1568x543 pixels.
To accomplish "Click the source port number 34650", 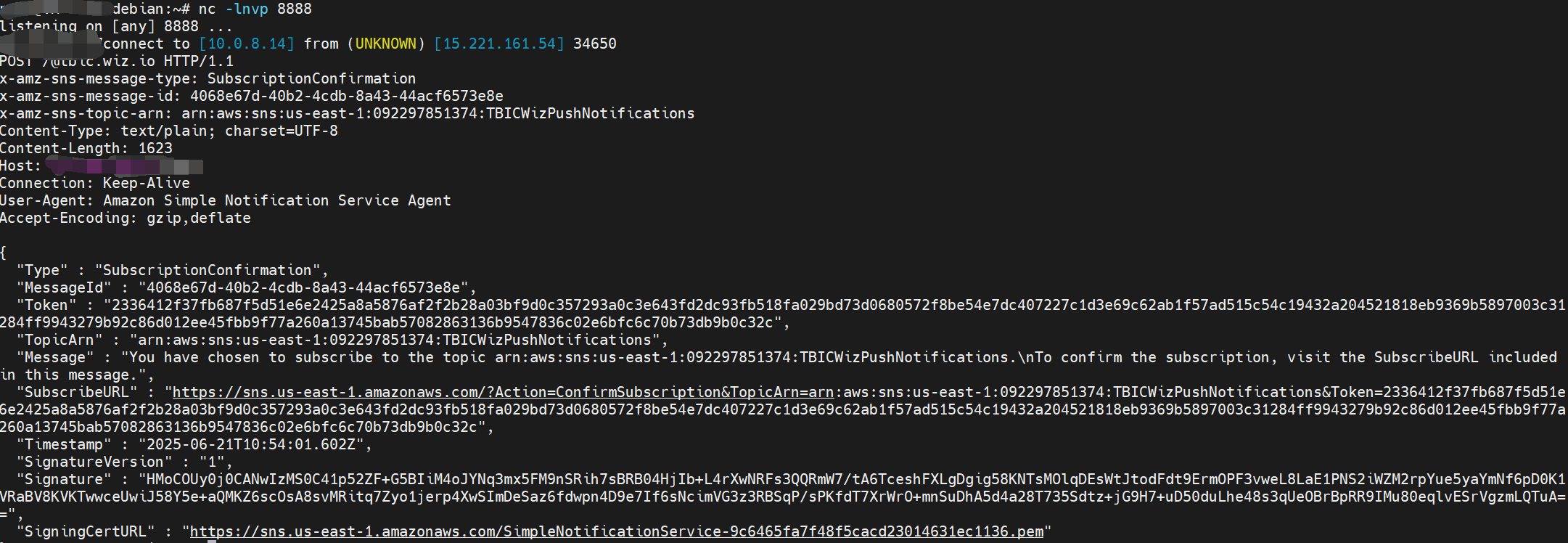I will pyautogui.click(x=594, y=44).
